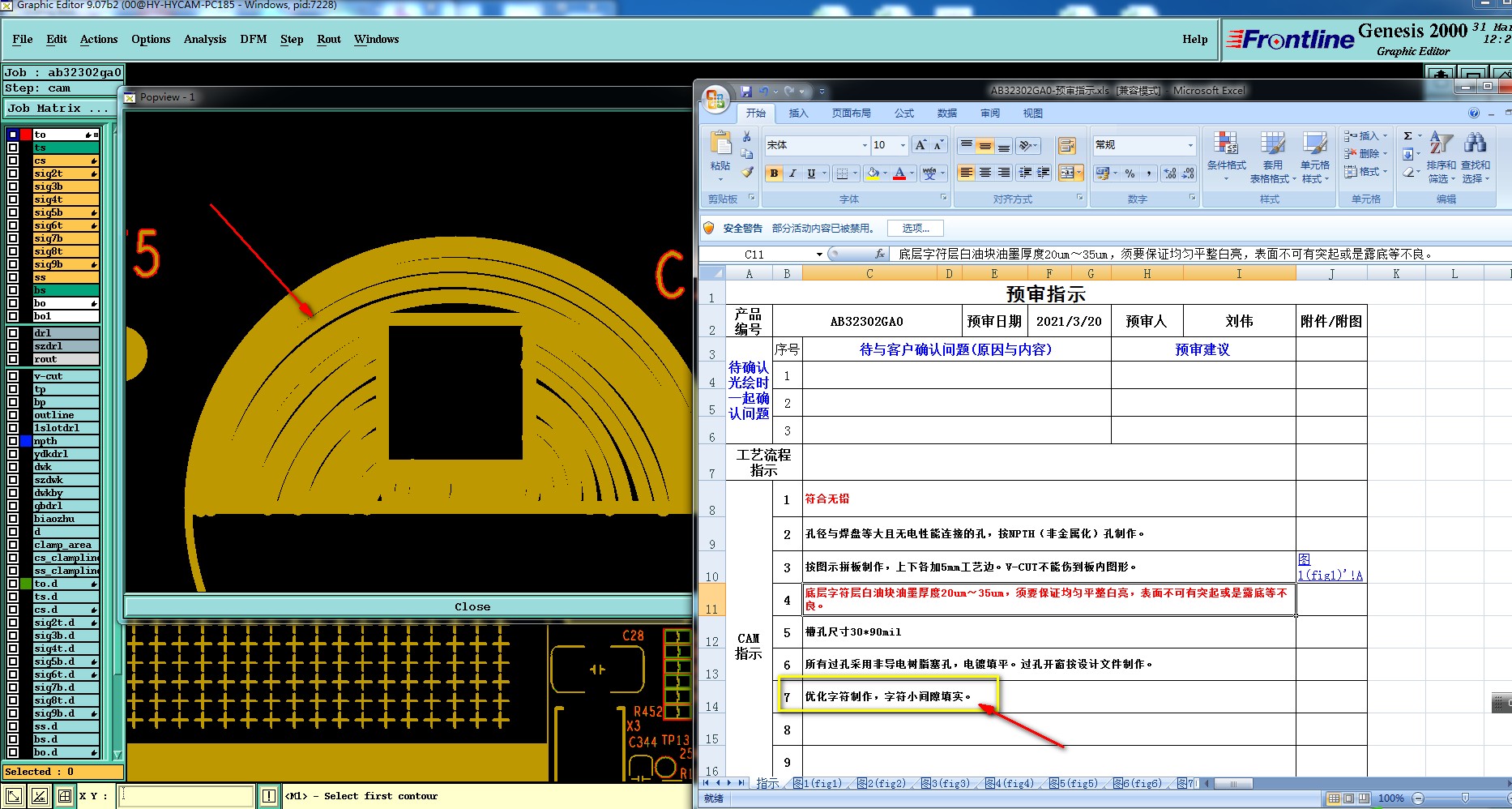Increase font size with the large A icon
Screen dimensions: 1512x809
coord(920,145)
